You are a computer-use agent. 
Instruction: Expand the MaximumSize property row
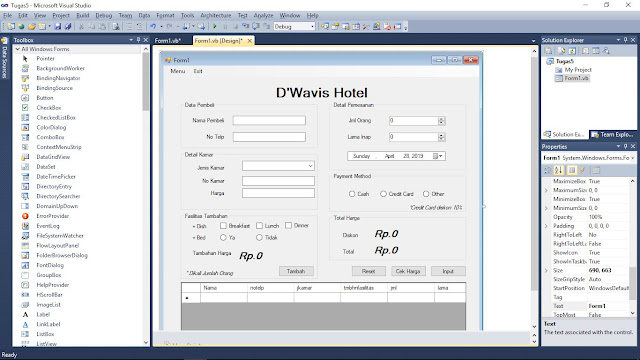pyautogui.click(x=546, y=190)
